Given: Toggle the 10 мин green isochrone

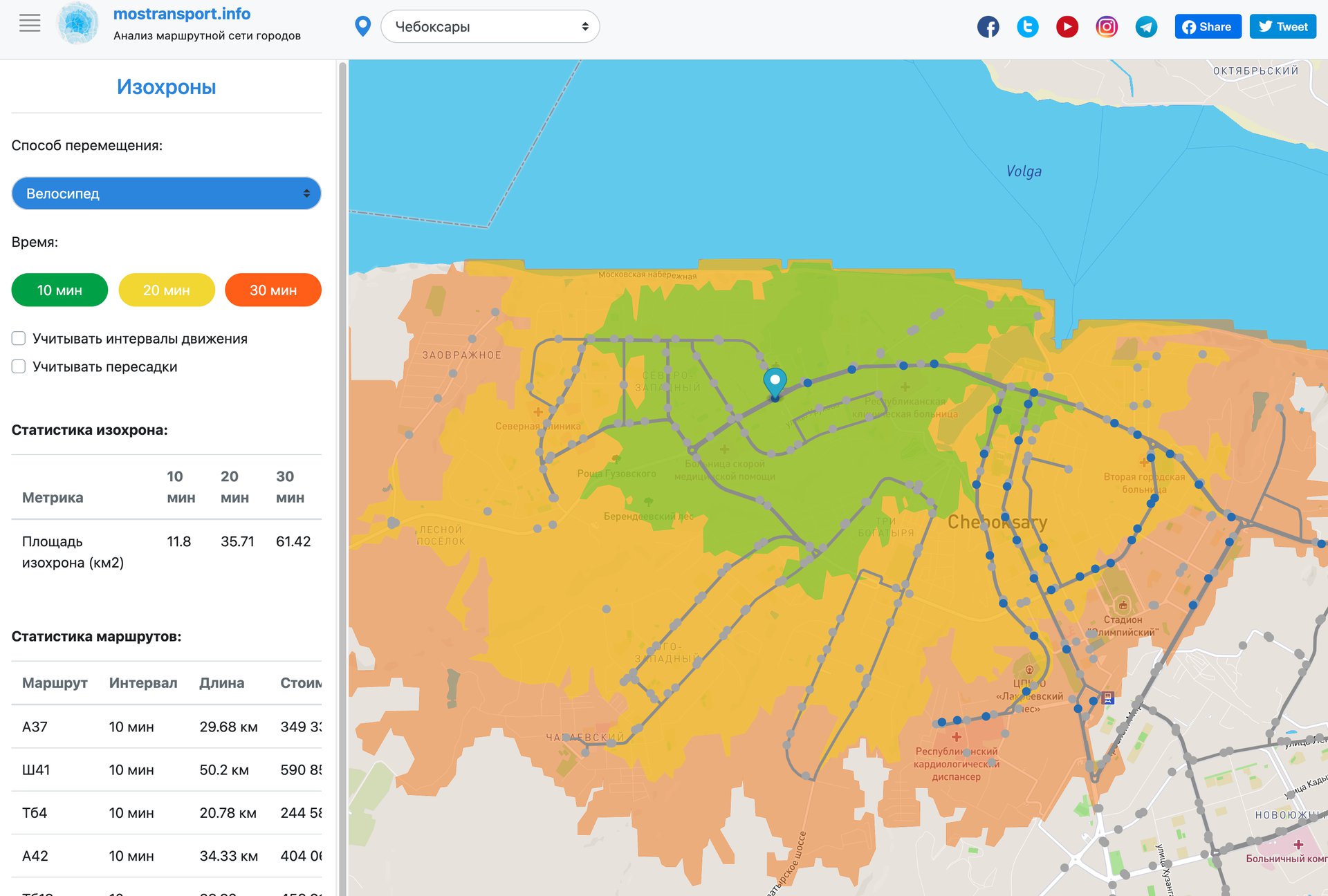Looking at the screenshot, I should 59,290.
